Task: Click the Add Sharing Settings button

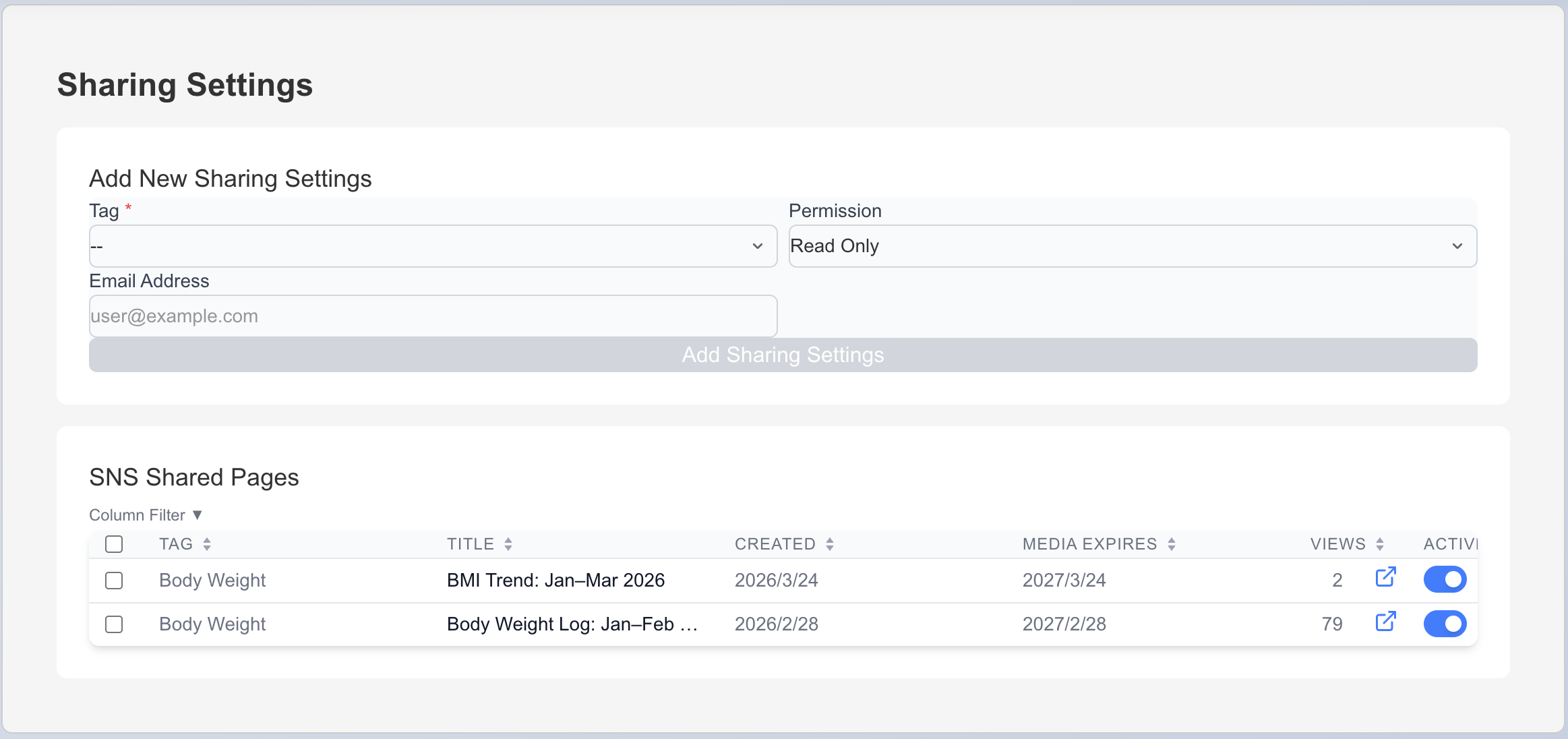Action: [x=783, y=355]
